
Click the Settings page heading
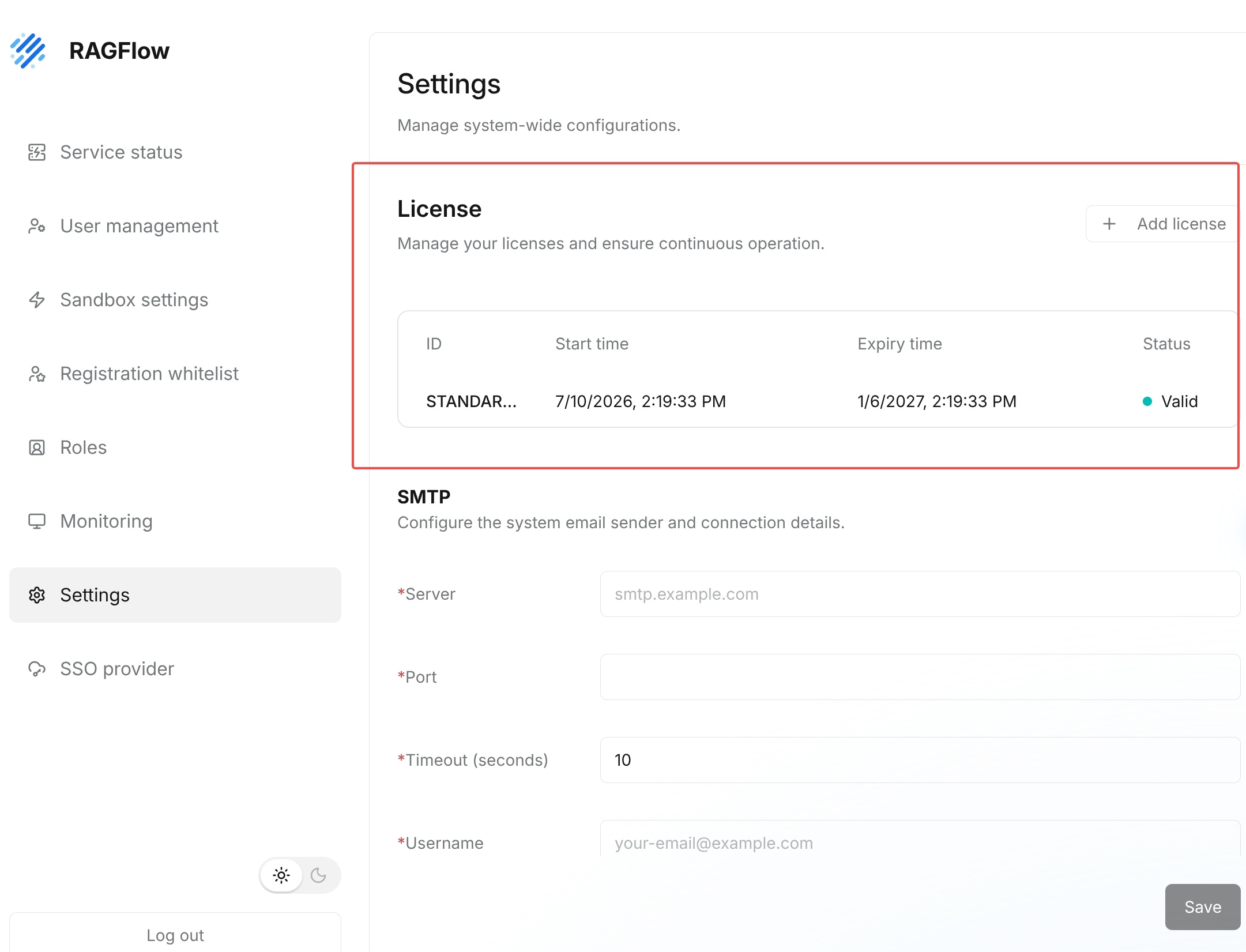point(449,84)
